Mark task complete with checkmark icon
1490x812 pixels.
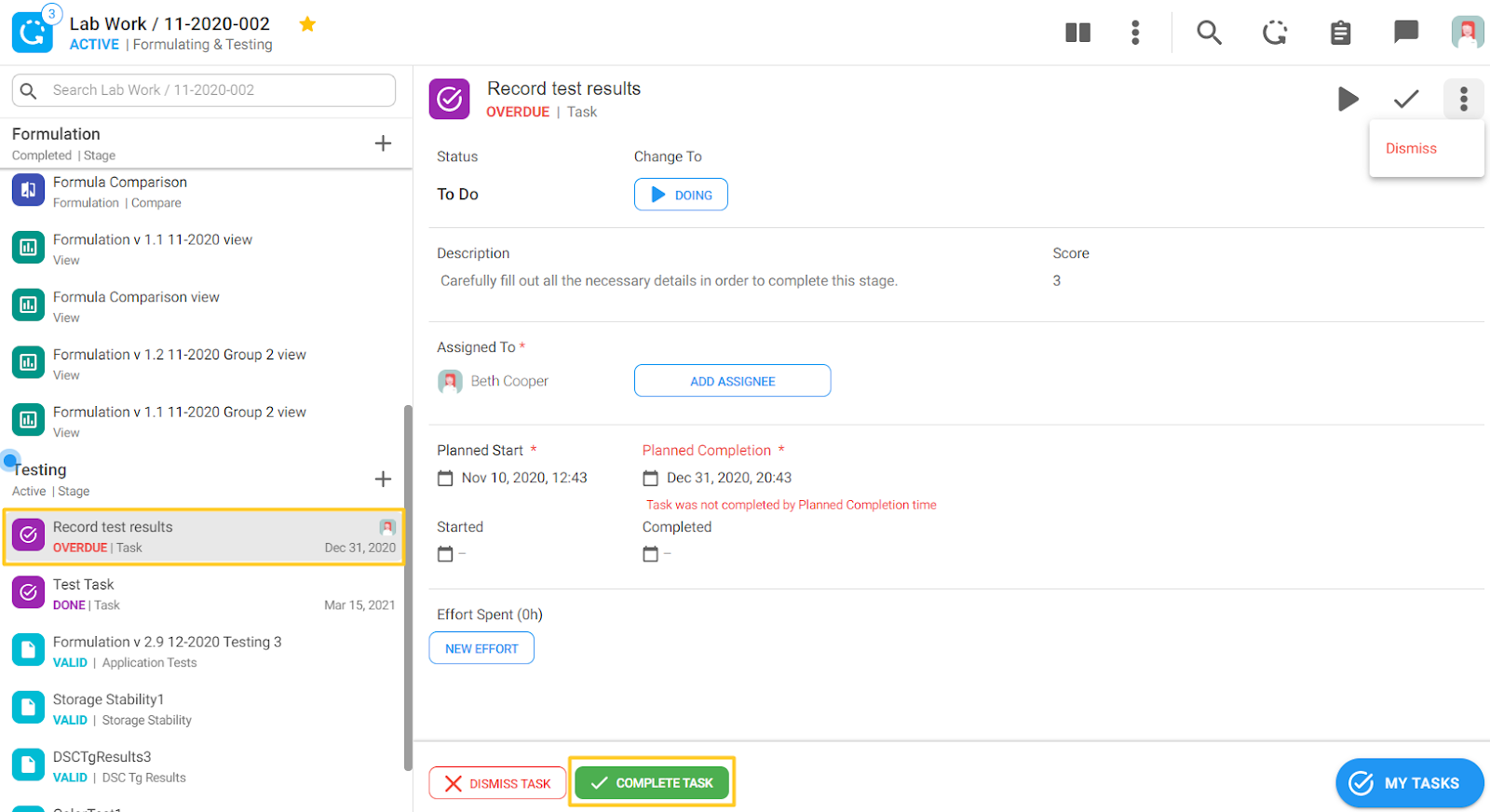click(x=1406, y=99)
